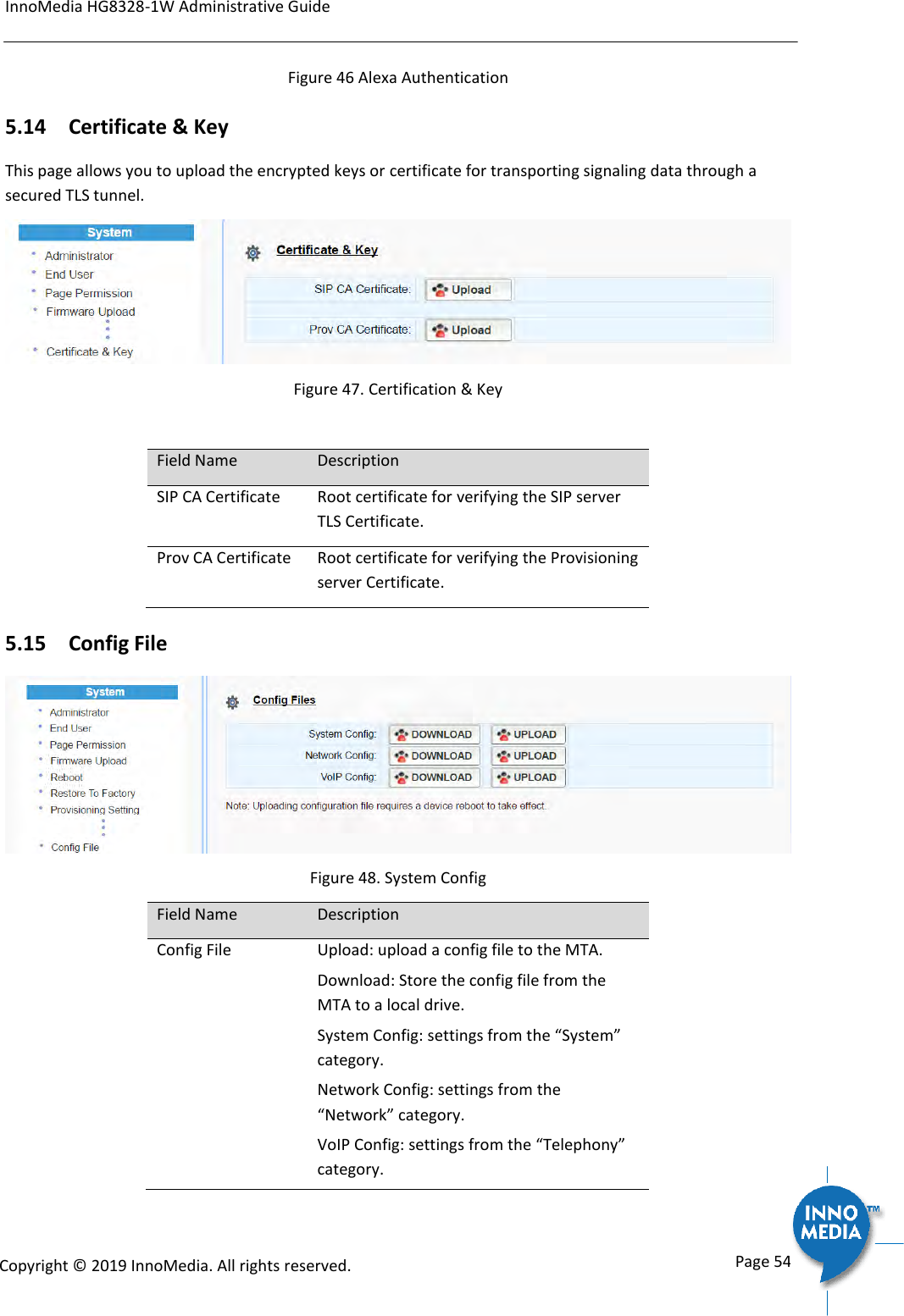Image resolution: width=904 pixels, height=1316 pixels.
Task: Select Certificate & Key in the sidebar
Action: (90, 351)
